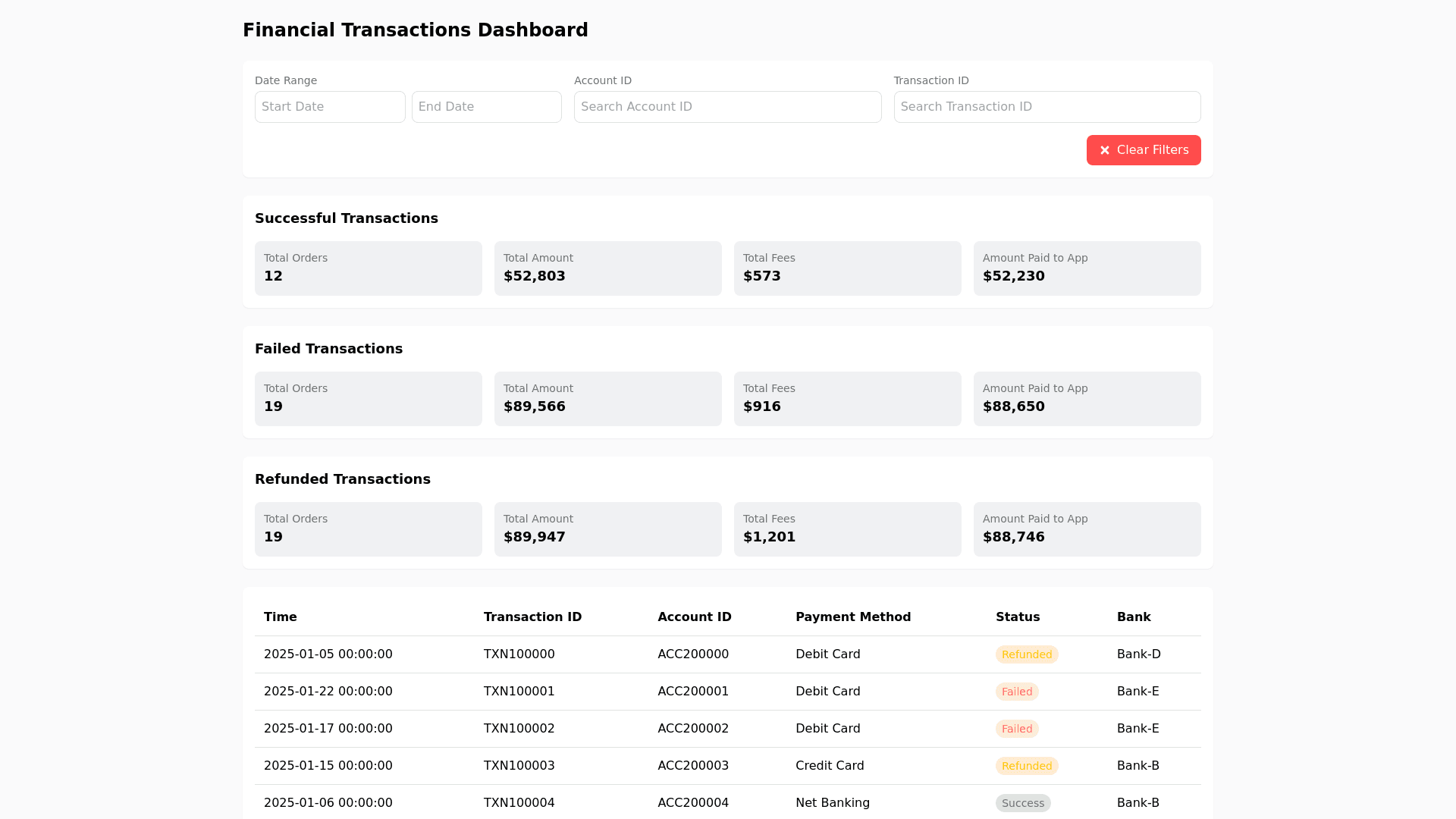This screenshot has width=1456, height=819.
Task: Click Failed Transactions Total Fees card
Action: pos(847,399)
